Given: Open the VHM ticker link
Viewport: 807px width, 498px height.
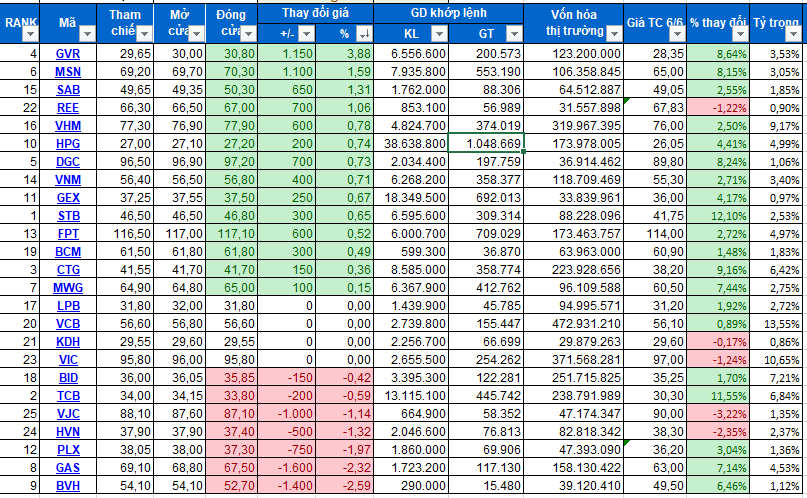Looking at the screenshot, I should (68, 126).
